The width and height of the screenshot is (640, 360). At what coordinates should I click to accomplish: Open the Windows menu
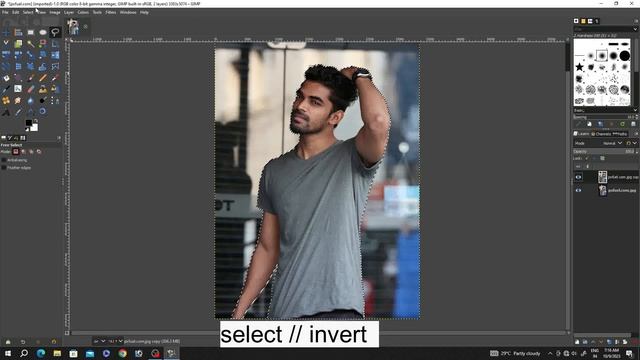[x=128, y=12]
